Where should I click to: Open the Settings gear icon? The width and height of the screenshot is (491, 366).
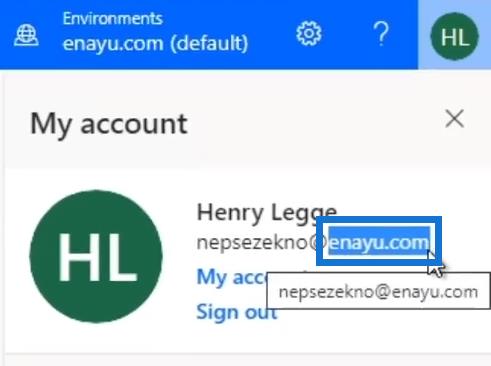tap(309, 34)
